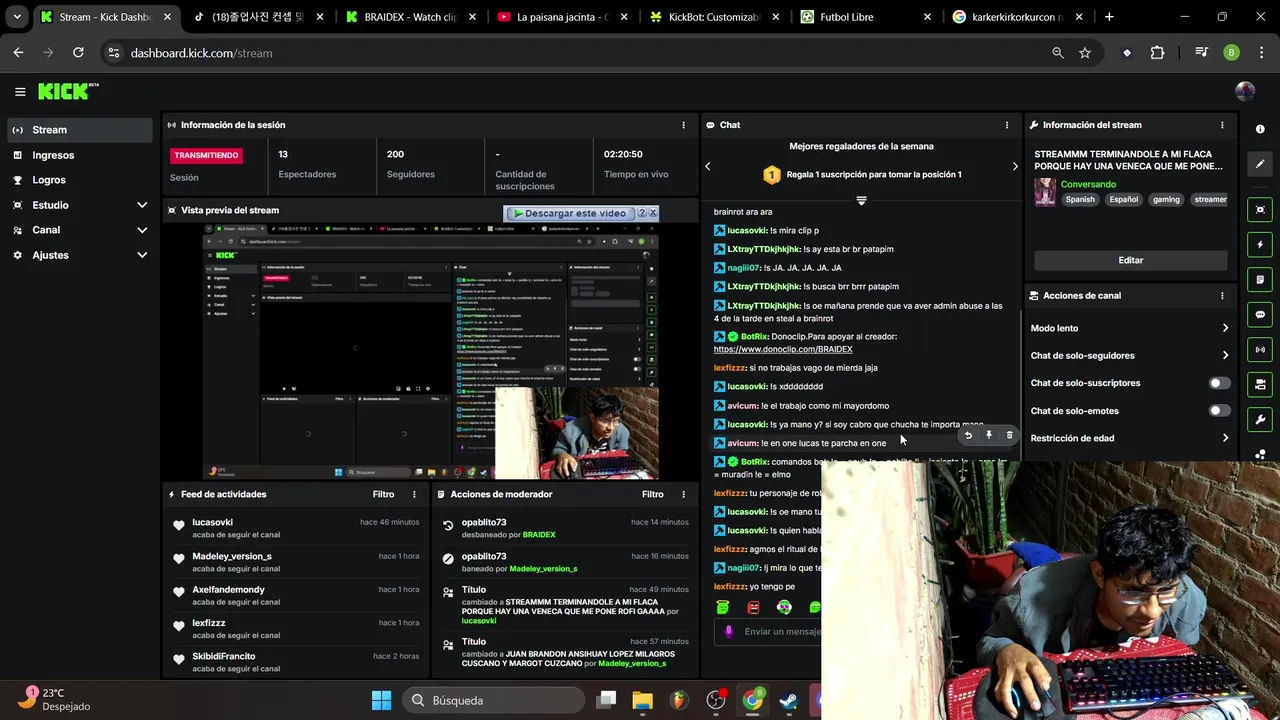This screenshot has width=1280, height=720.
Task: Pick the green halo emote
Action: (722, 607)
